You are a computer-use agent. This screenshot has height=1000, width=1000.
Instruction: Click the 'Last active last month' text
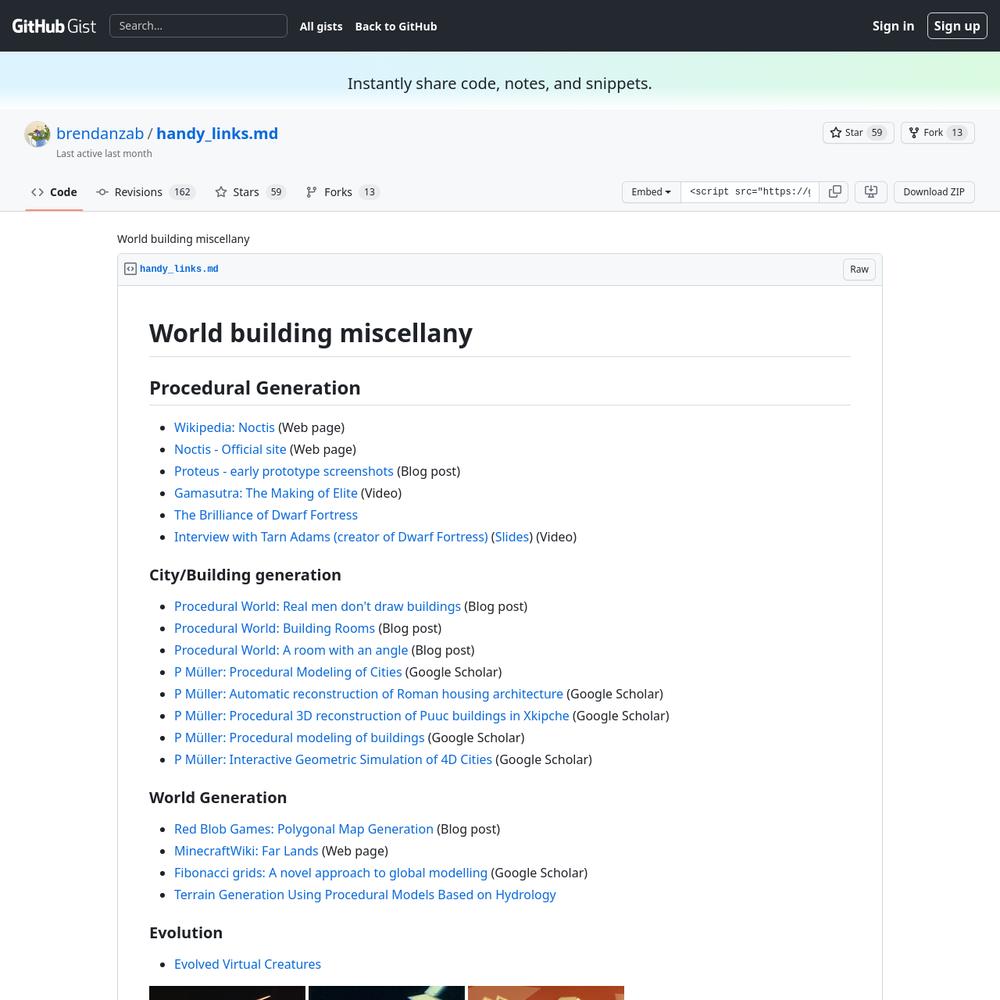click(104, 154)
